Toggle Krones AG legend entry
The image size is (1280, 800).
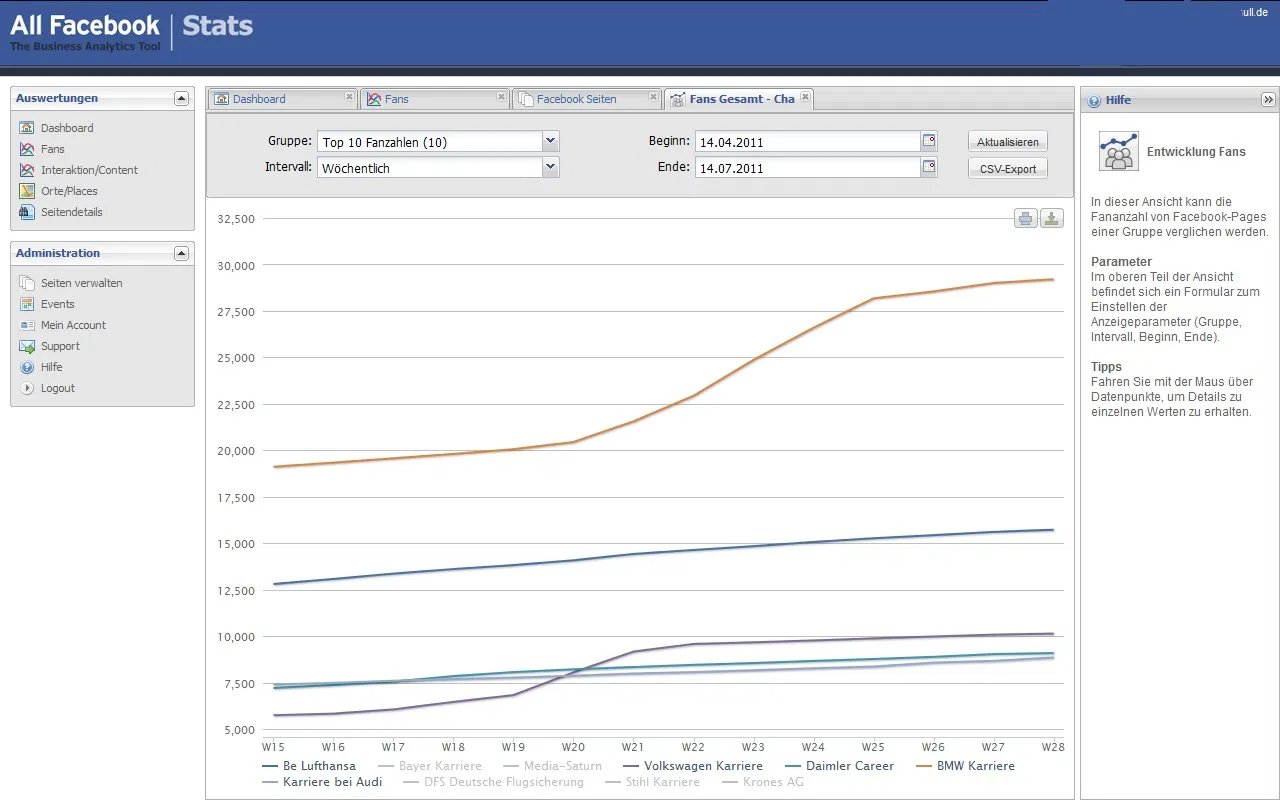click(762, 782)
